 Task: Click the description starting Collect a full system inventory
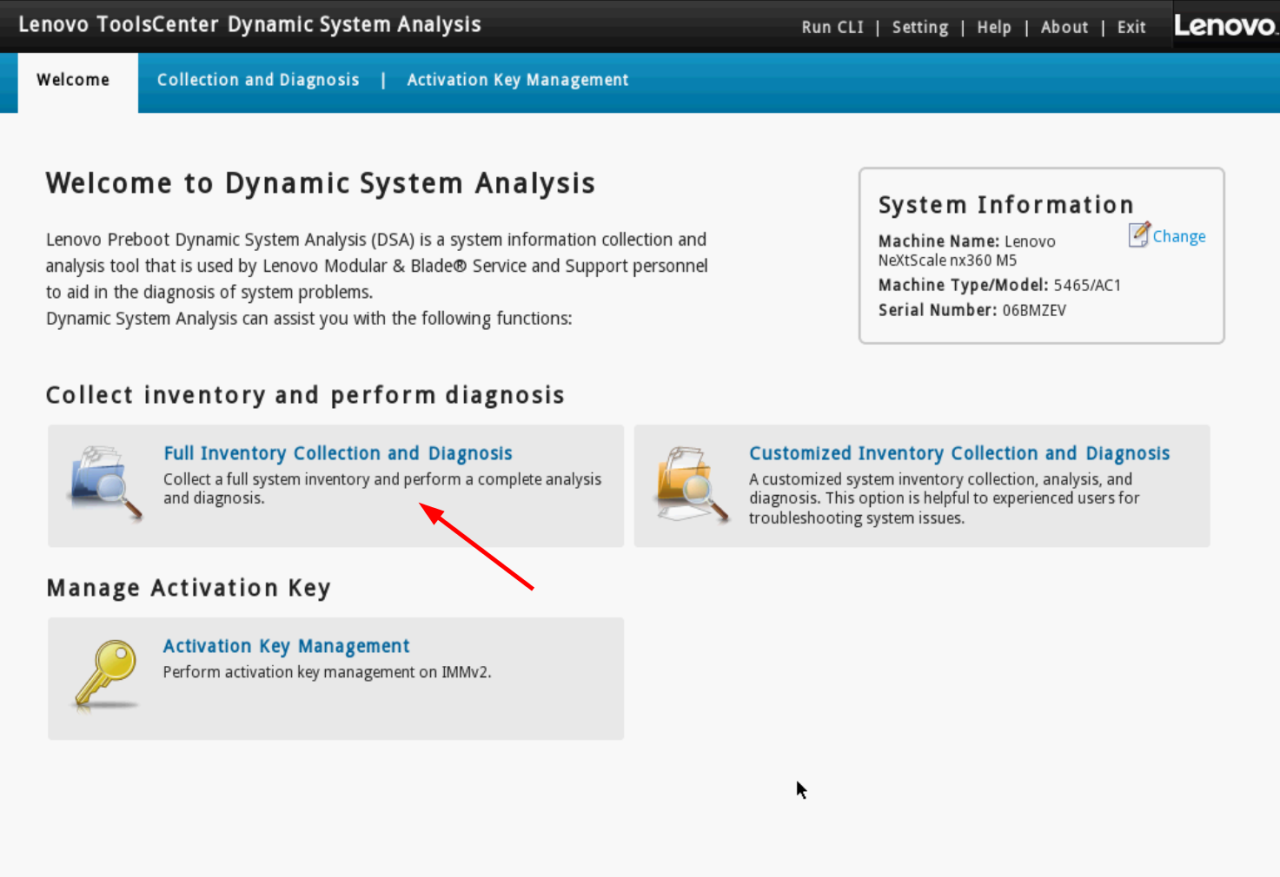(382, 488)
